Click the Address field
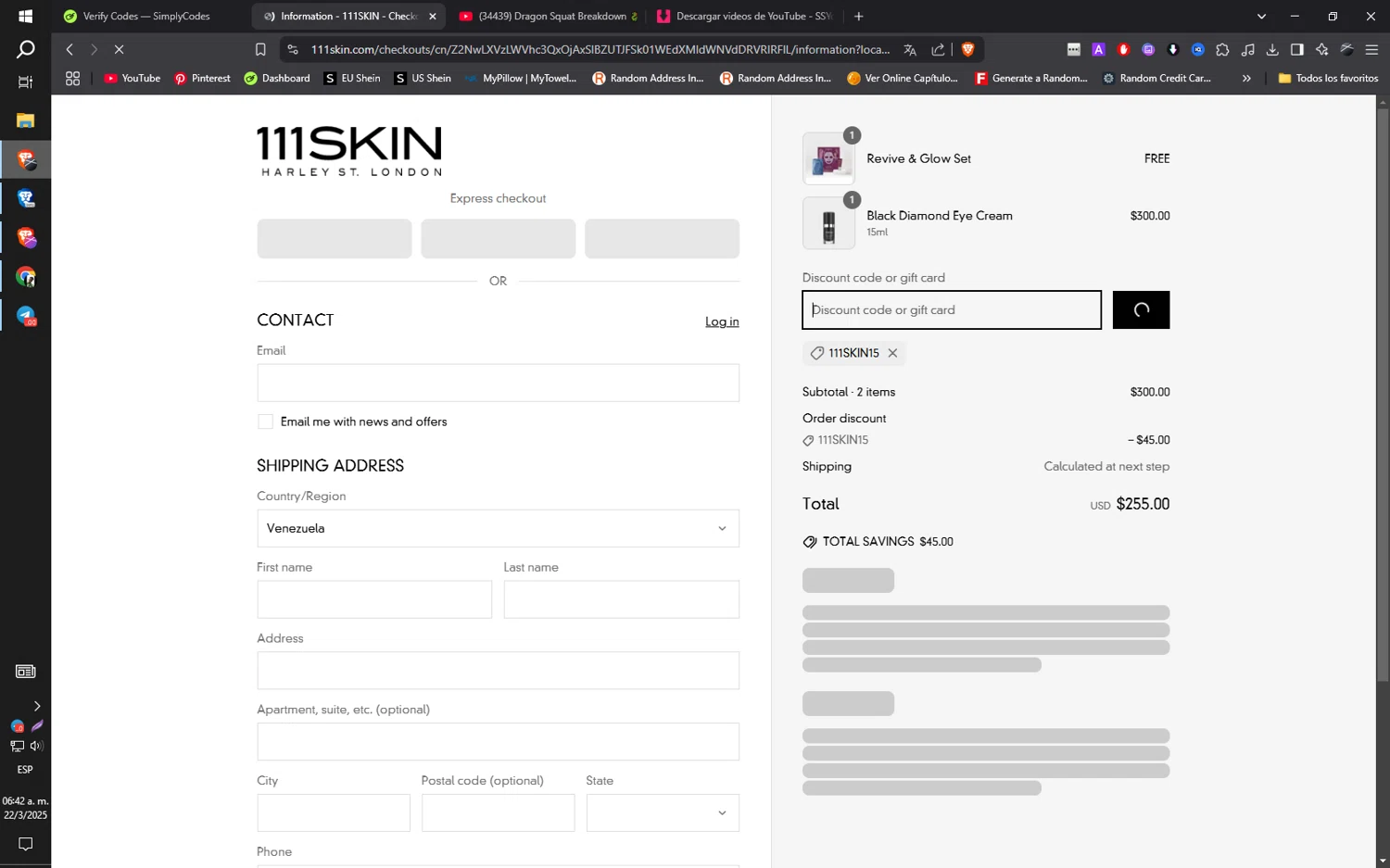 pos(498,671)
